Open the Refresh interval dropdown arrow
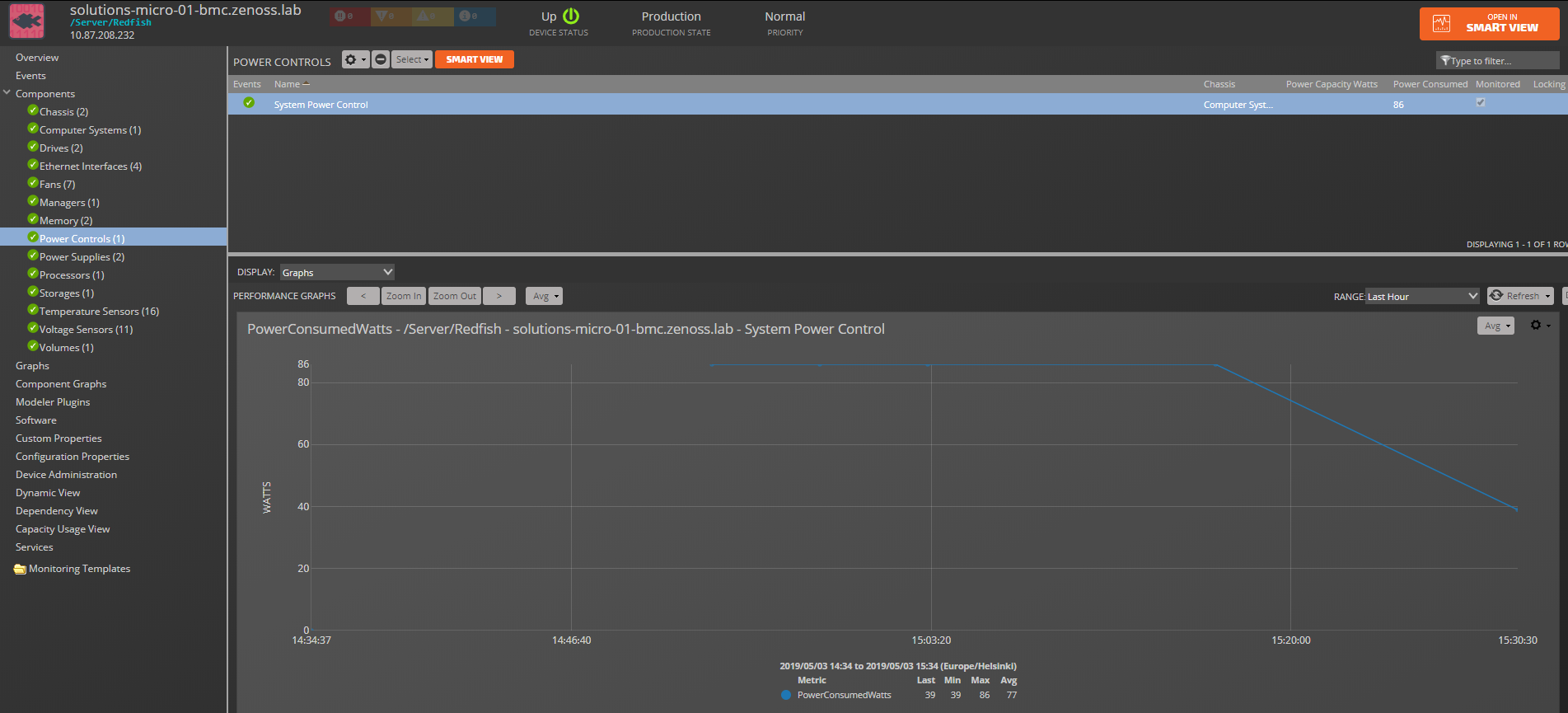 [1547, 296]
